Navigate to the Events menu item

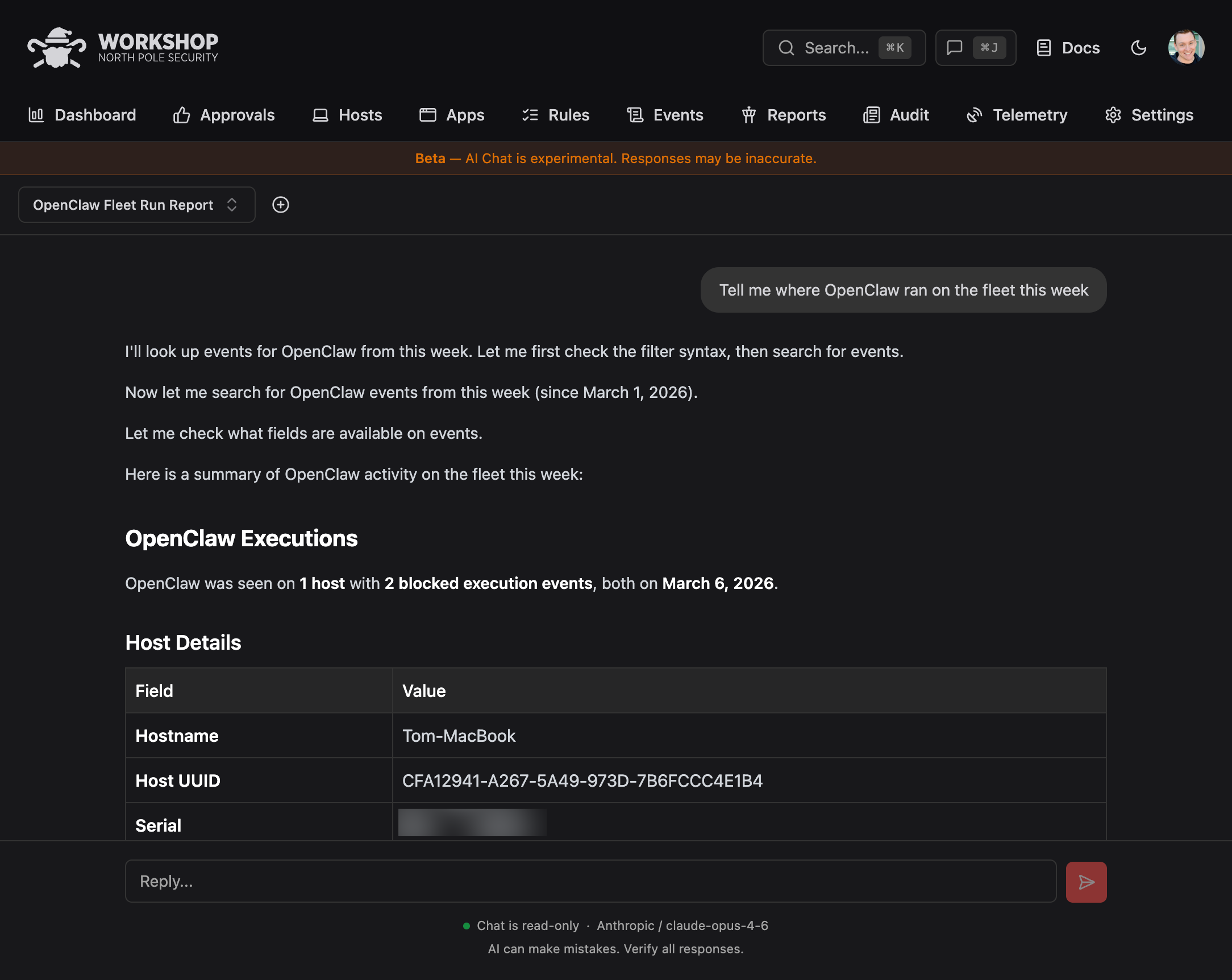point(664,115)
